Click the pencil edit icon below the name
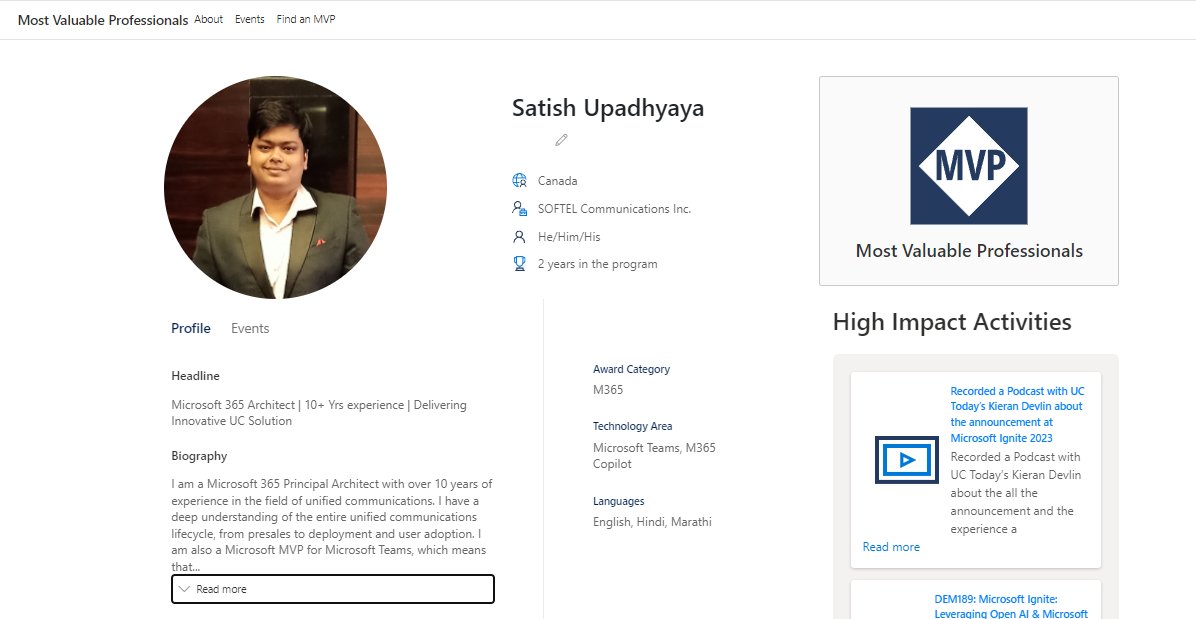 coord(561,140)
